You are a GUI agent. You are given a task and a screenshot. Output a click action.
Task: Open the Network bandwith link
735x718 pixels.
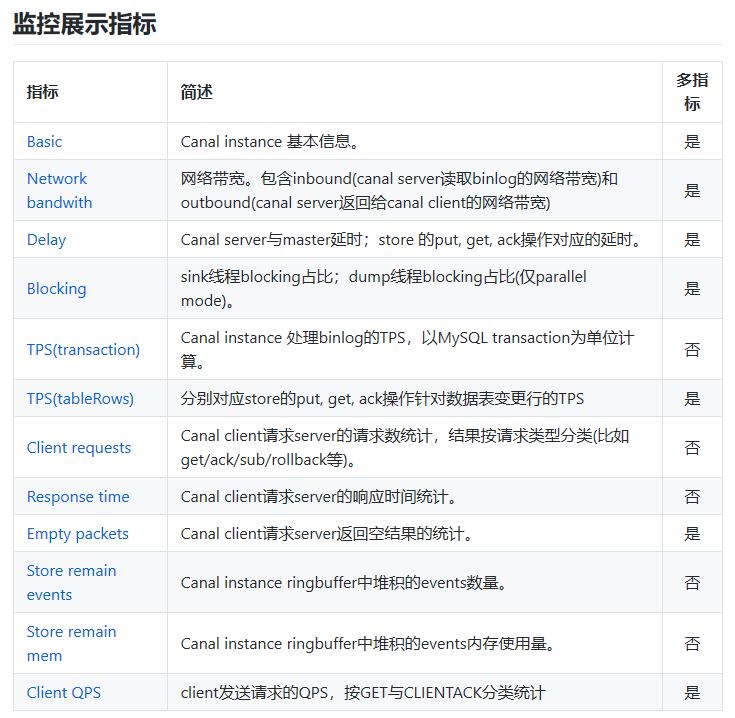point(59,190)
